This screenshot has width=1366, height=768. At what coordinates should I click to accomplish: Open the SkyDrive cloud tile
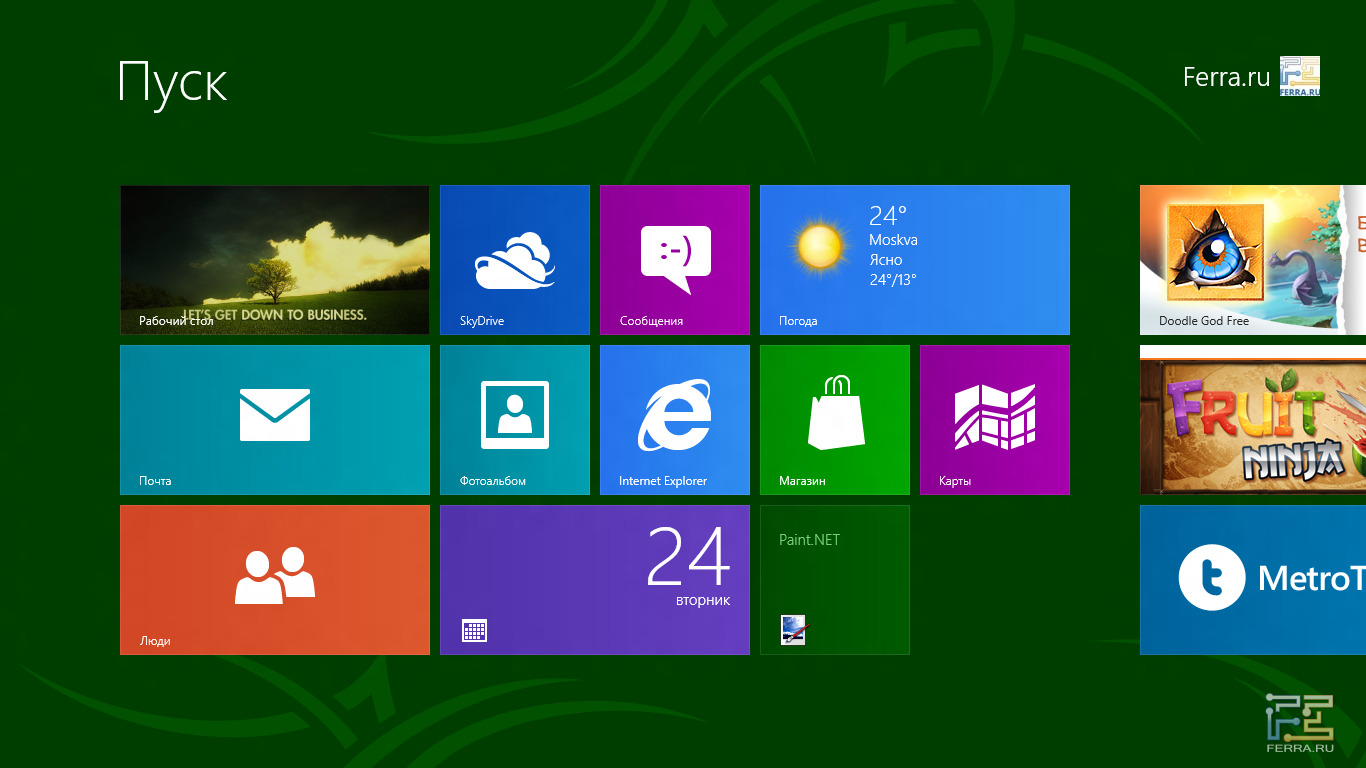click(x=514, y=260)
